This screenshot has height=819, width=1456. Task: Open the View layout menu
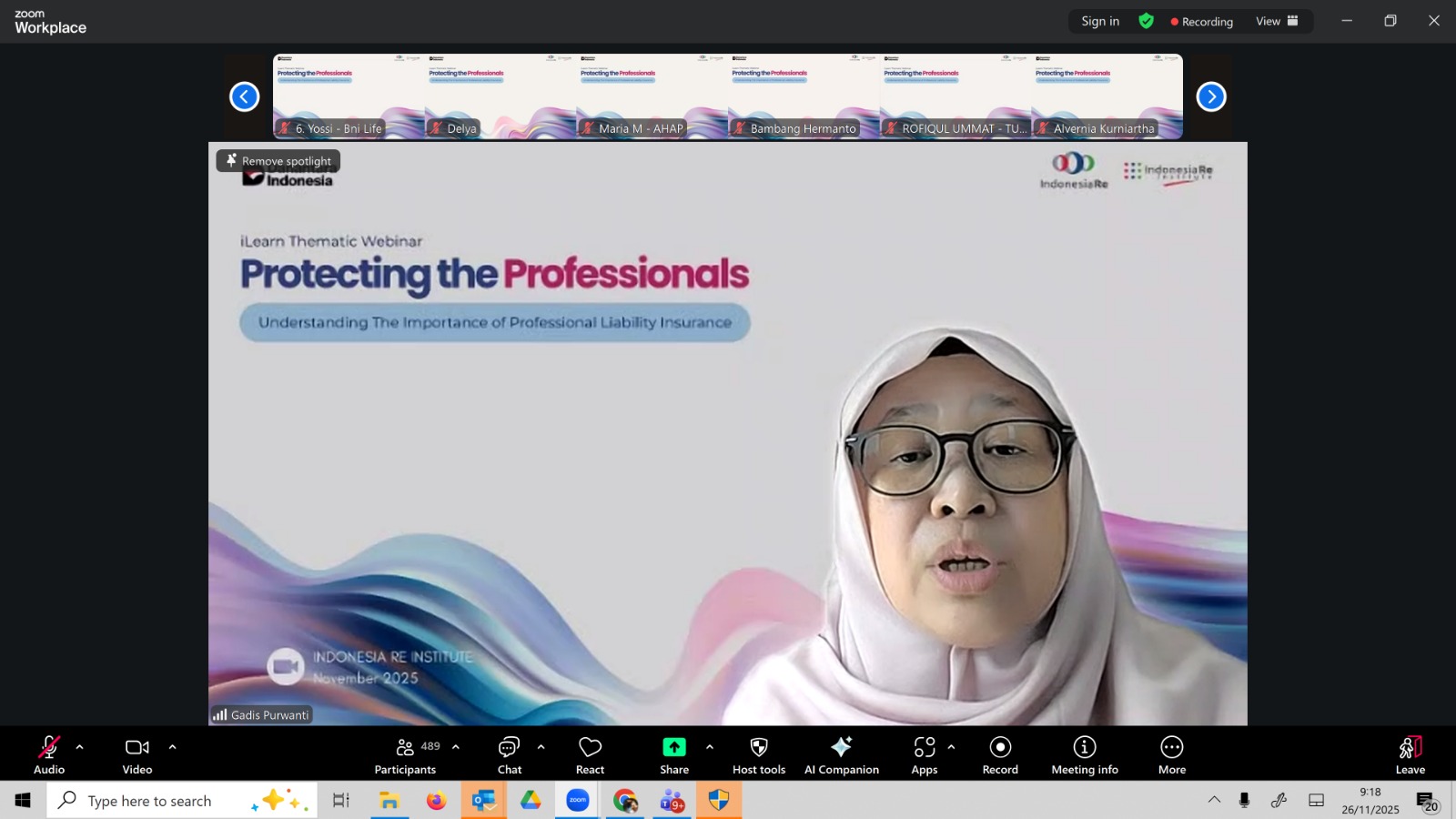1277,21
